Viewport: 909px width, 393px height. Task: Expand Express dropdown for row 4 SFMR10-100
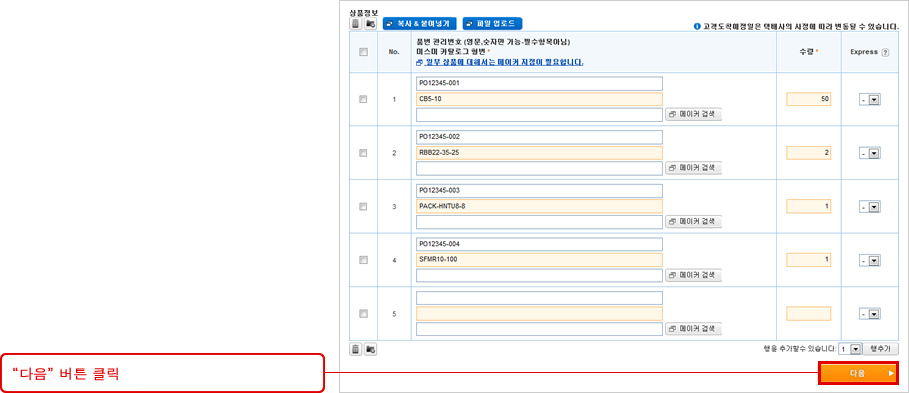pyautogui.click(x=870, y=260)
